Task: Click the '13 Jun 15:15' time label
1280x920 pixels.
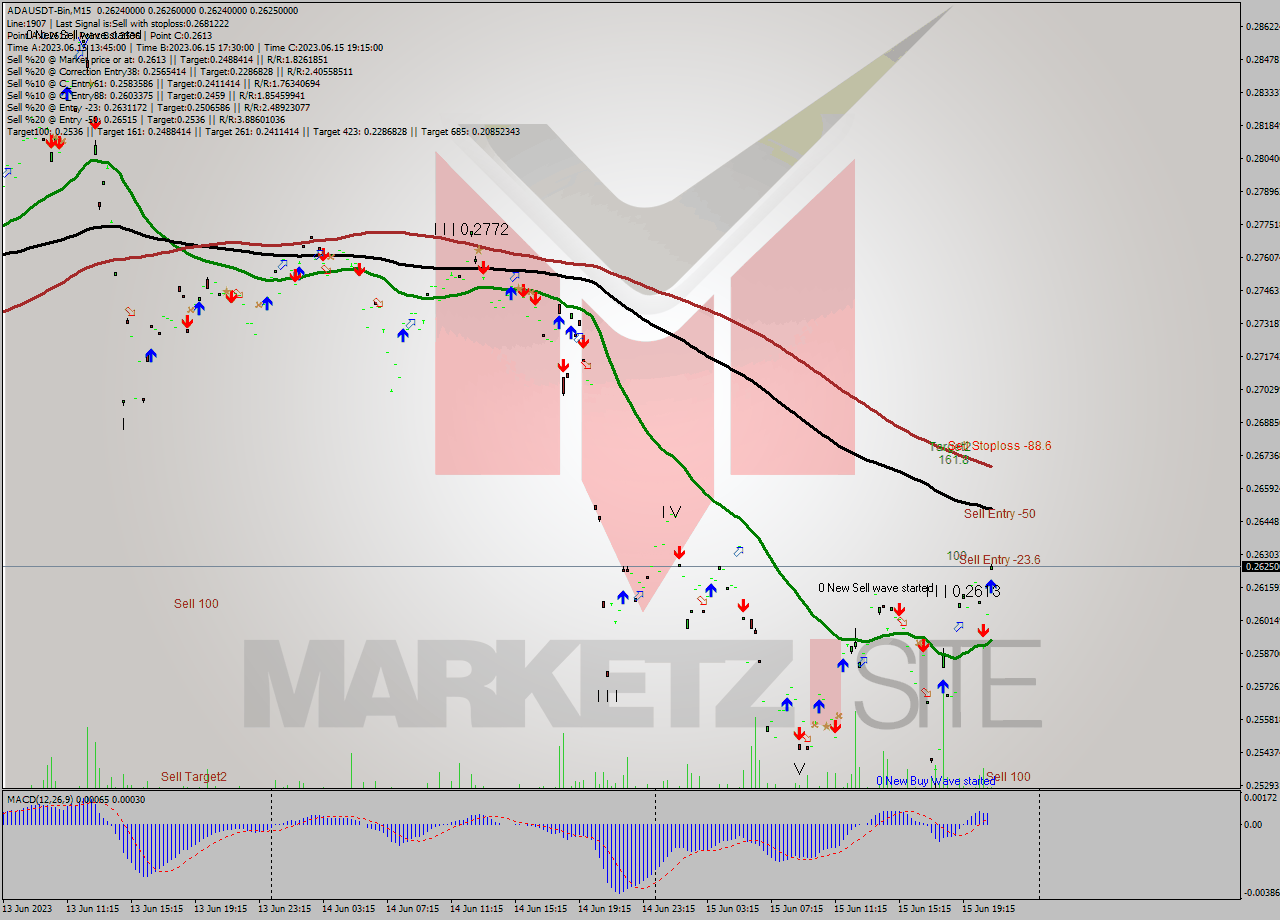Action: click(157, 909)
